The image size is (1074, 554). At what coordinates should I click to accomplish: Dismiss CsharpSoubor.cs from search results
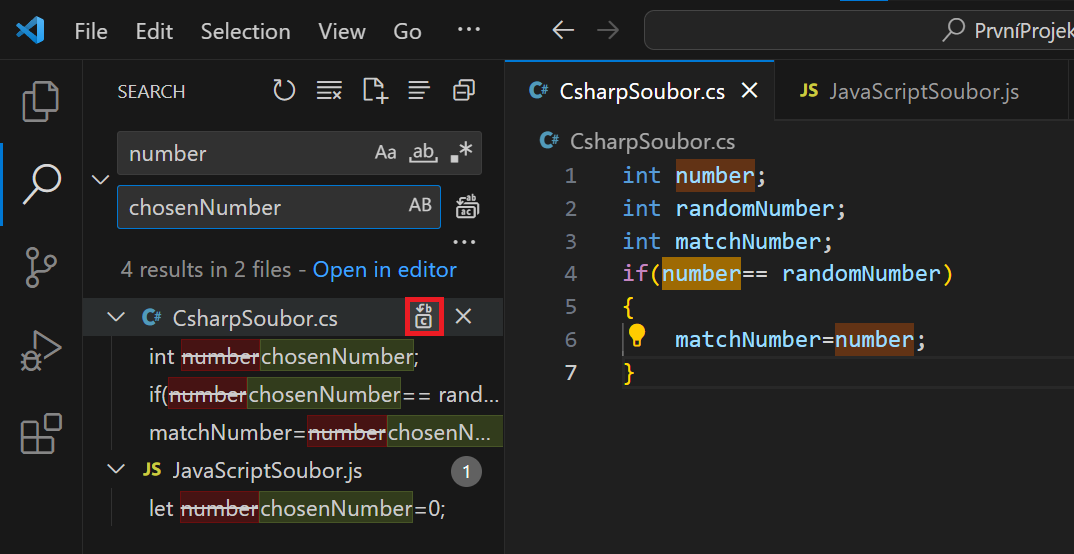[464, 316]
